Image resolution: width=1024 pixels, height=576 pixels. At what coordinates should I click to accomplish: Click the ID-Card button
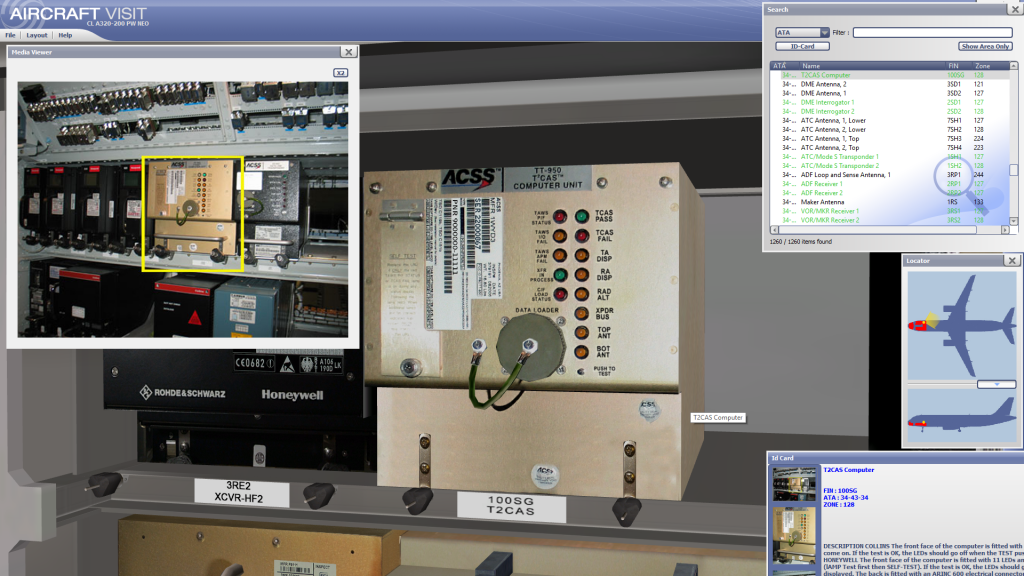[802, 46]
